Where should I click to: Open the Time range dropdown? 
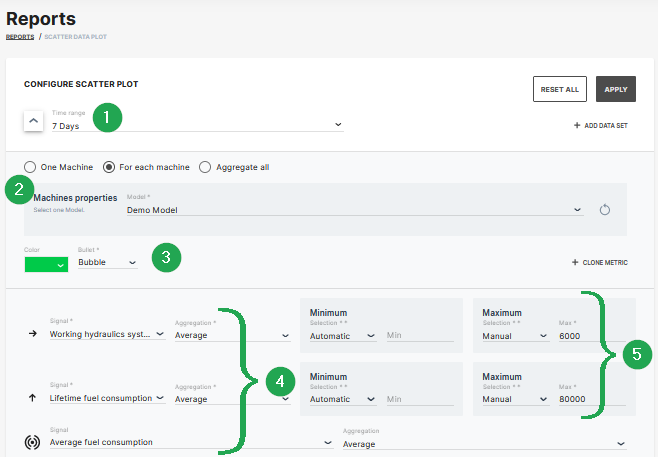[196, 126]
